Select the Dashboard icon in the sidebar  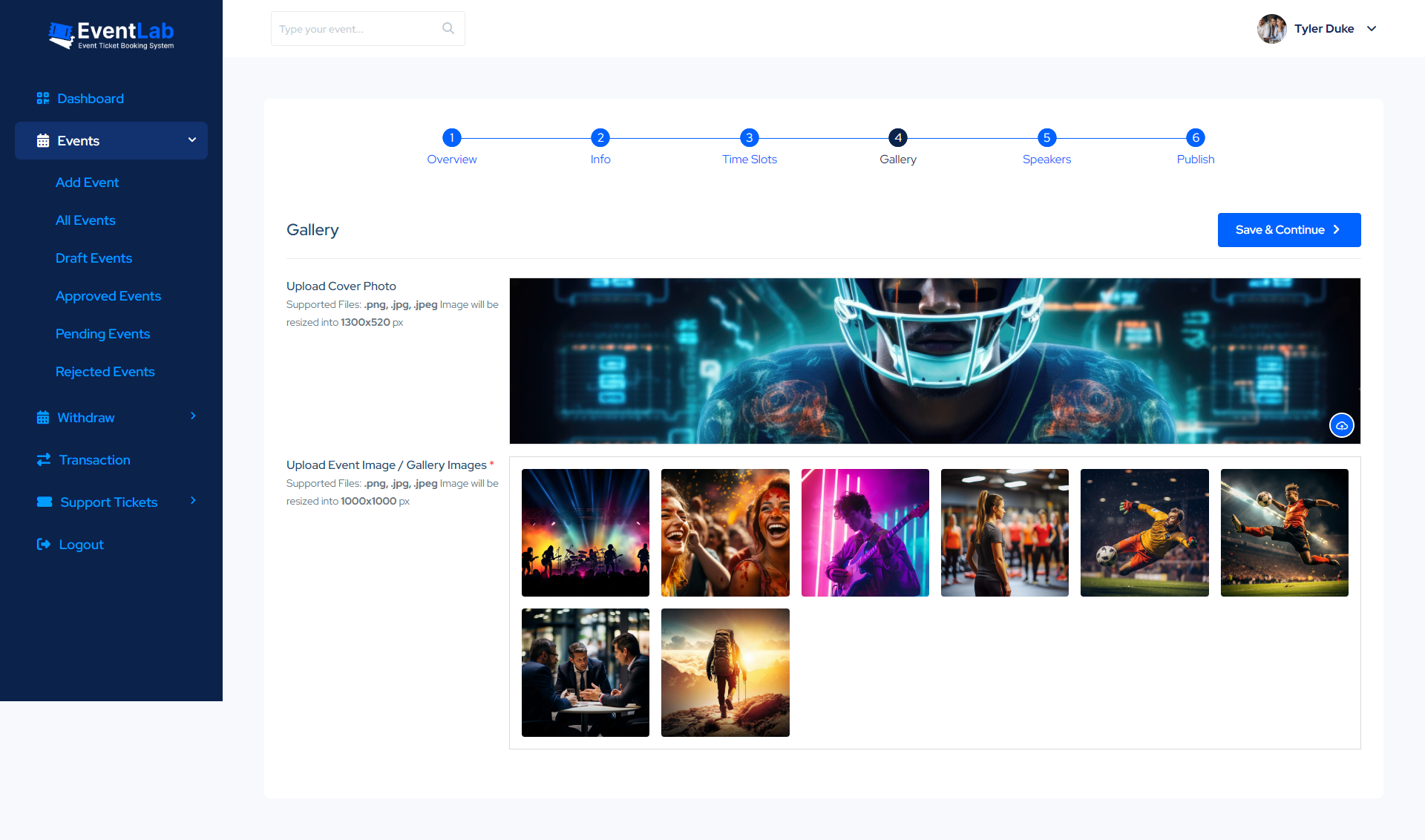coord(42,97)
